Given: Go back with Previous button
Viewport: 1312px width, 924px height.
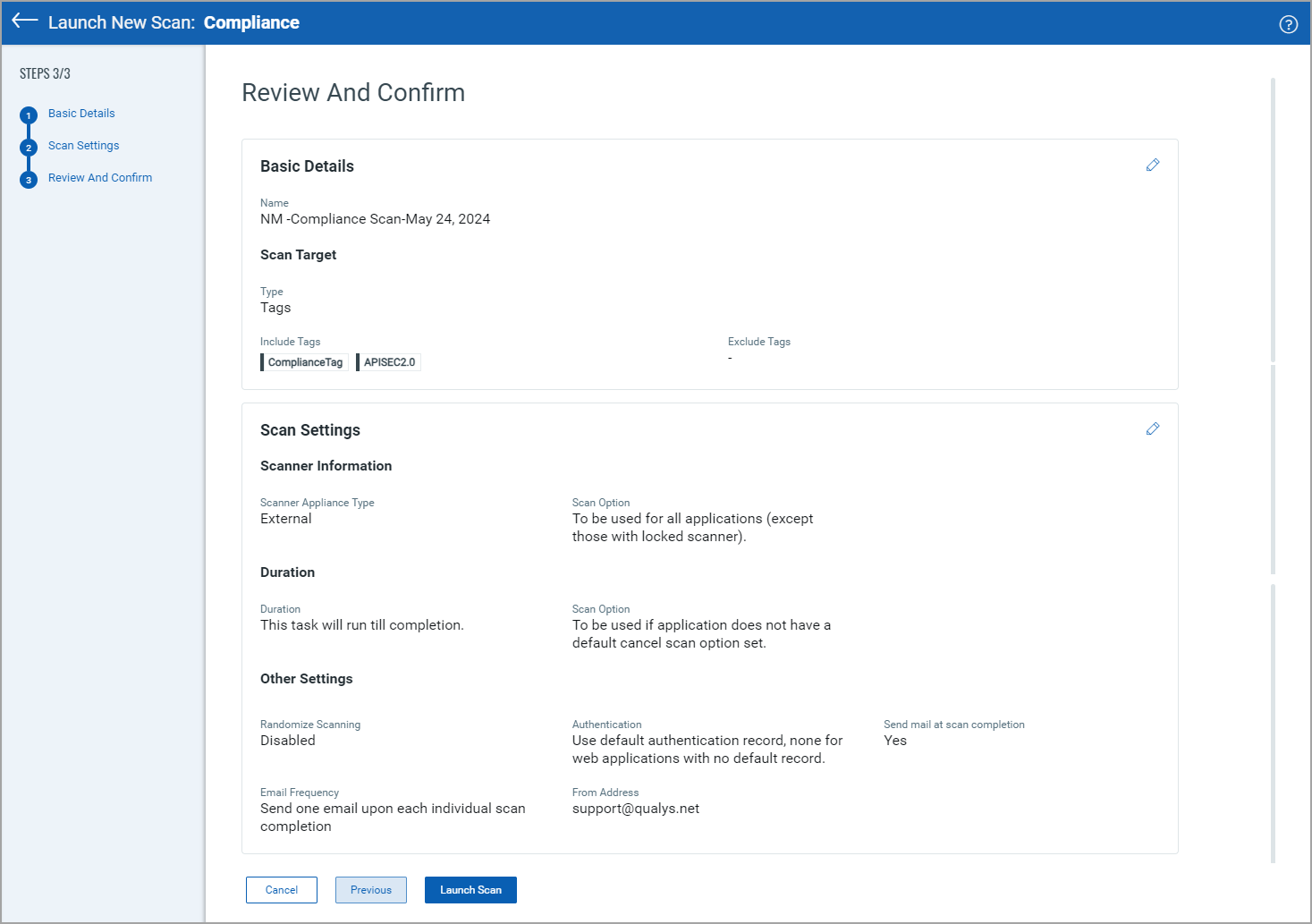Looking at the screenshot, I should click(371, 890).
